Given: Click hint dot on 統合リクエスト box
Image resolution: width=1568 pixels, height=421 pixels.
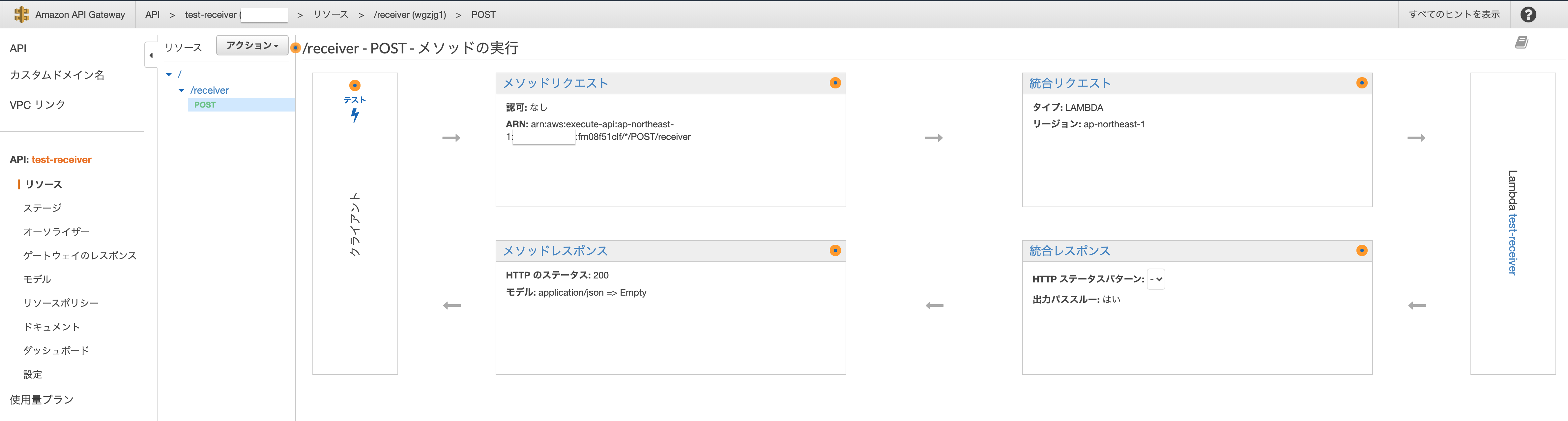Looking at the screenshot, I should [x=1362, y=83].
